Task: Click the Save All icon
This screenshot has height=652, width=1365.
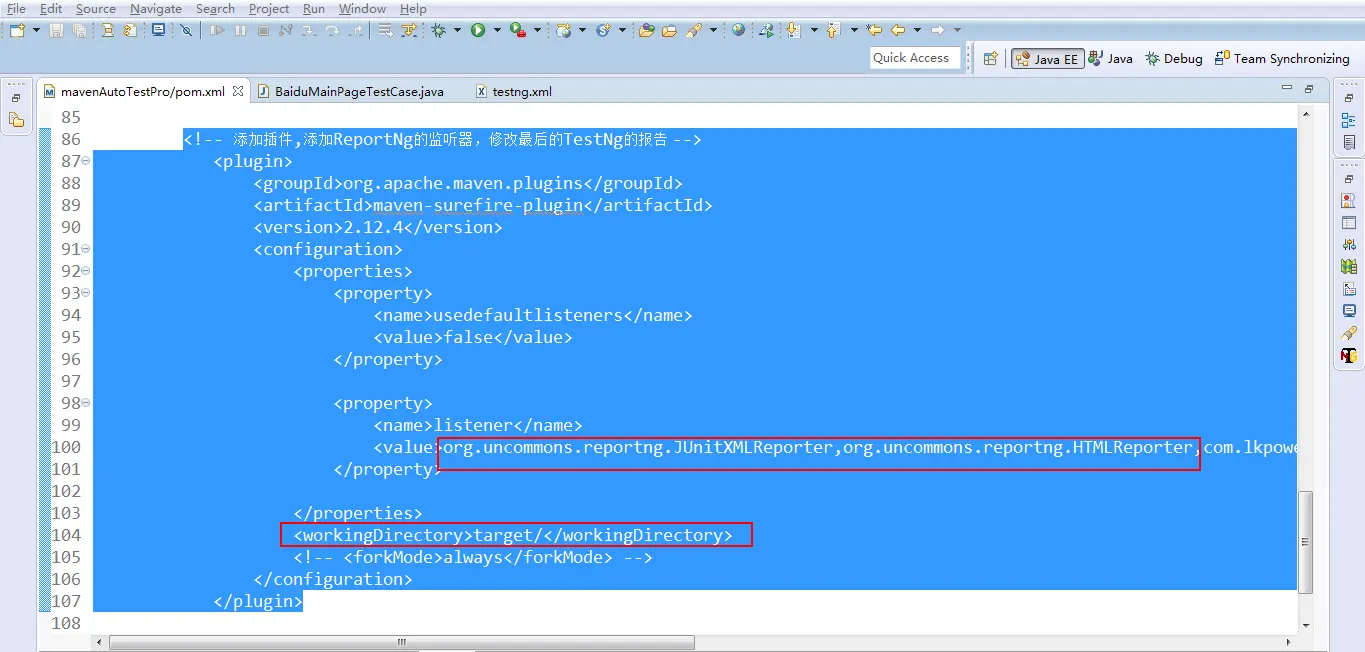Action: [78, 30]
